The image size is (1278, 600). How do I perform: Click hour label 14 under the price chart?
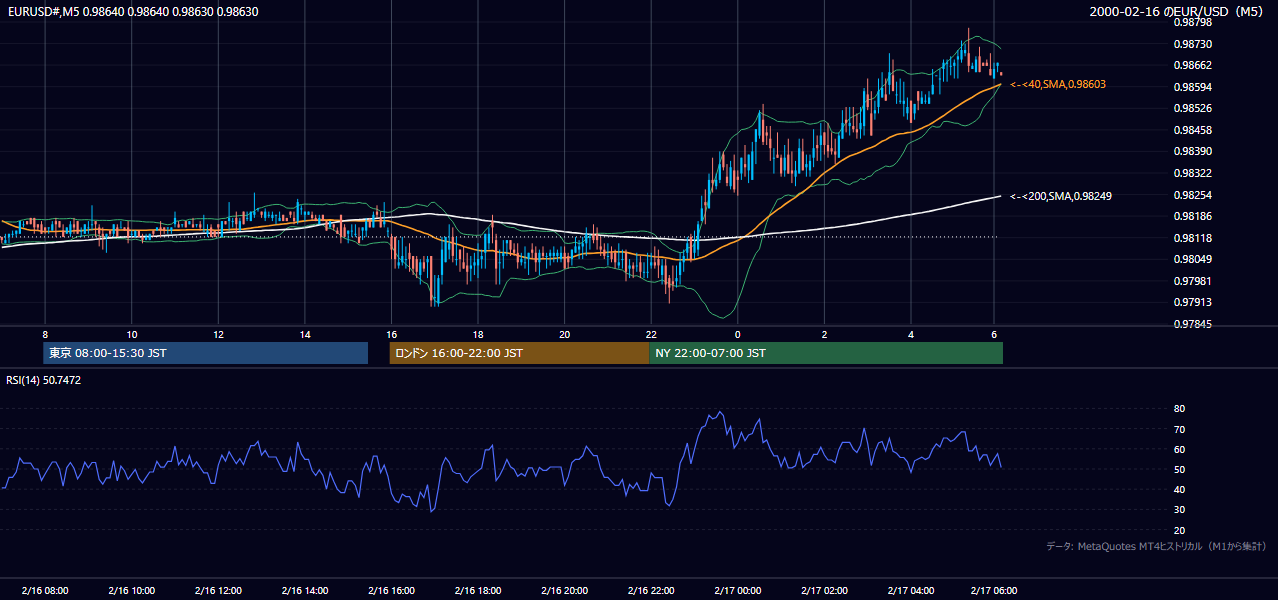305,334
